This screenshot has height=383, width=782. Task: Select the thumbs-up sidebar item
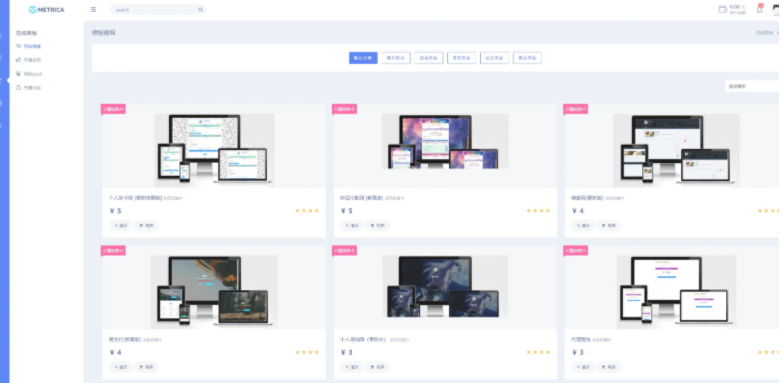click(x=28, y=60)
